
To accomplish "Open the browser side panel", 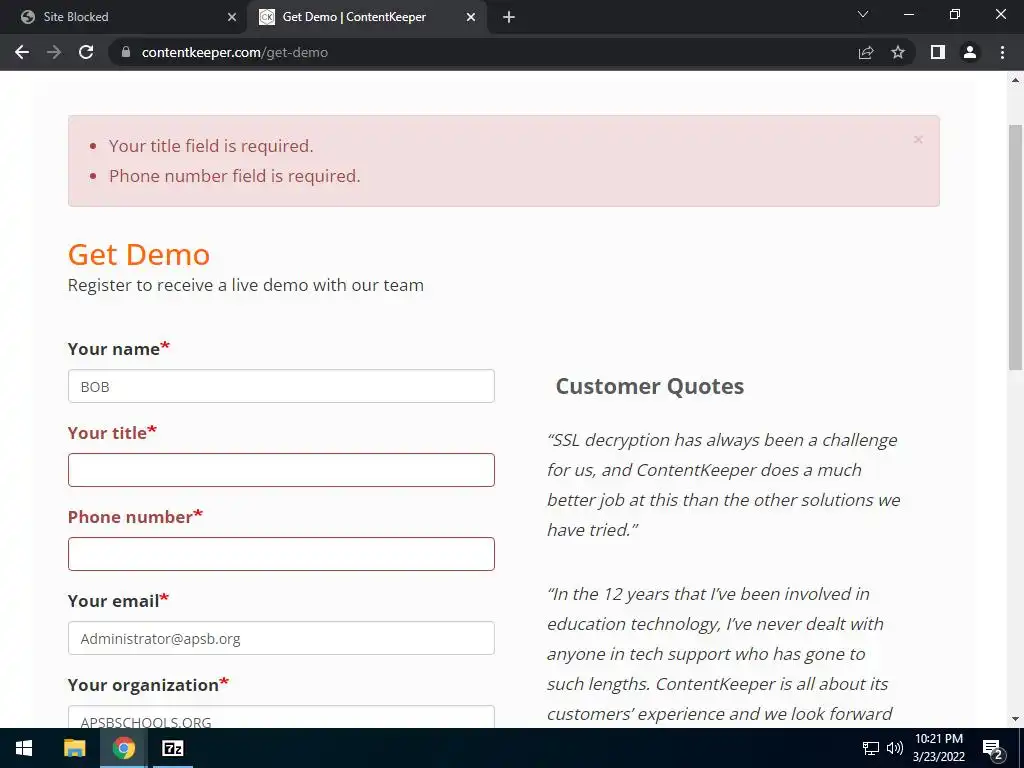I will point(938,52).
